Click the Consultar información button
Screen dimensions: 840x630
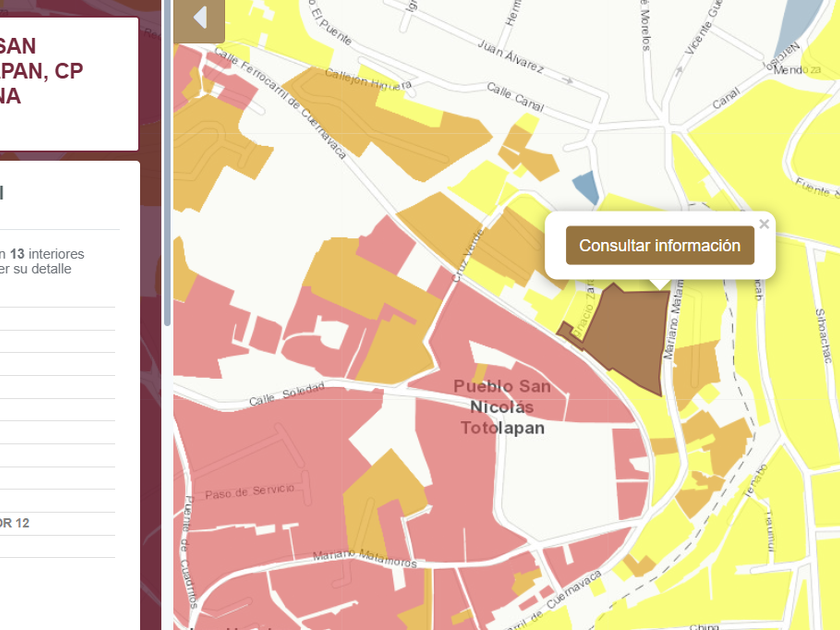[660, 245]
